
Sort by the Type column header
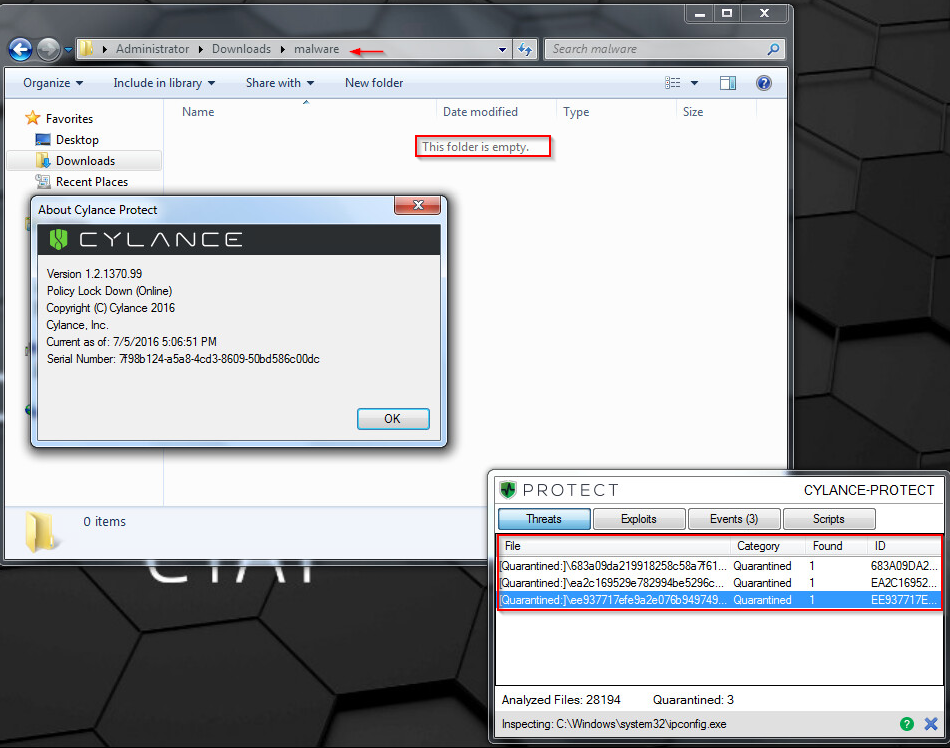[x=576, y=112]
